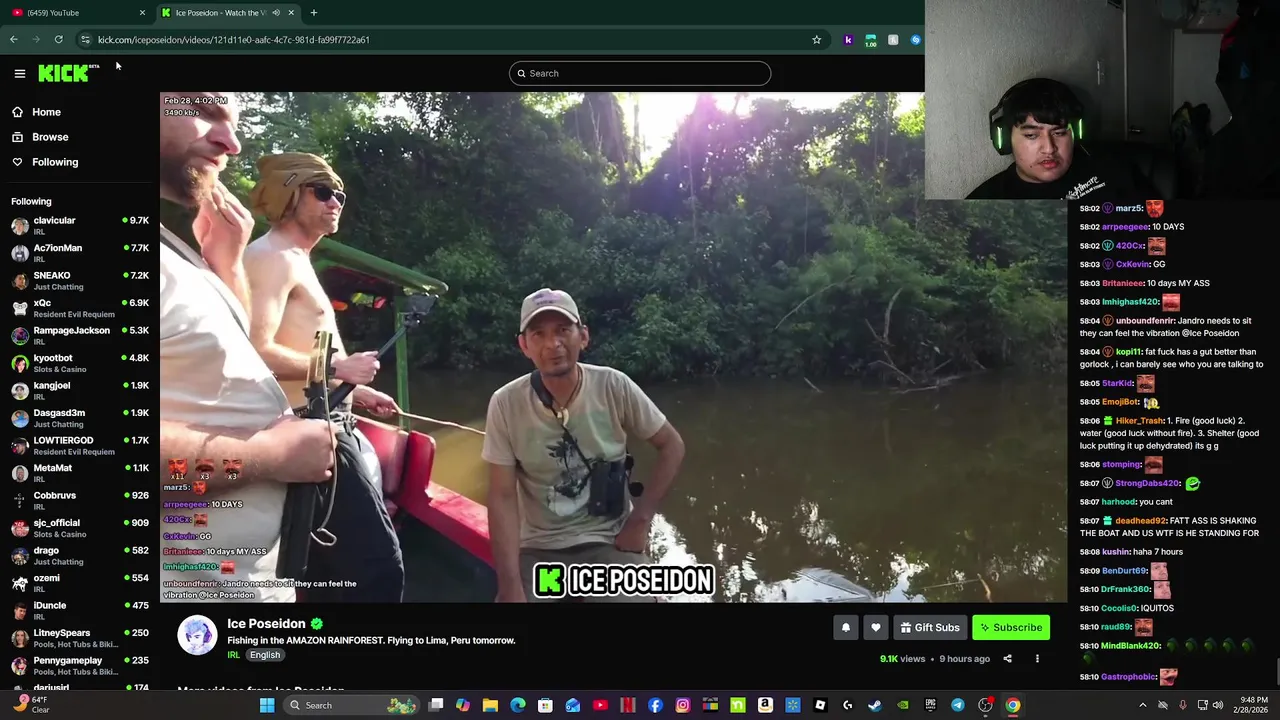
Task: Open the 1.00 browser extension icon
Action: pyautogui.click(x=870, y=39)
